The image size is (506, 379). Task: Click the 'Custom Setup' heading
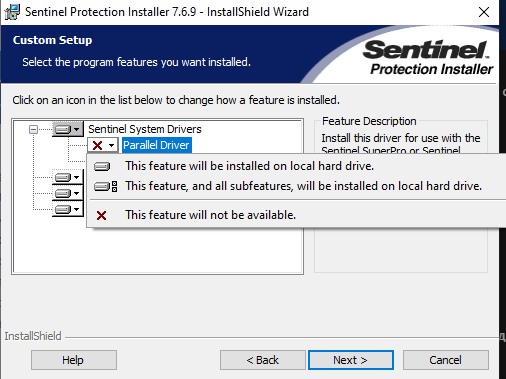pos(52,40)
